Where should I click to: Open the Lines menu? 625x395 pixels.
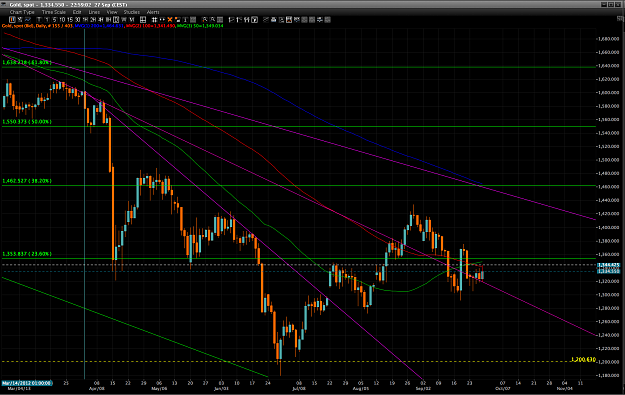click(x=94, y=12)
